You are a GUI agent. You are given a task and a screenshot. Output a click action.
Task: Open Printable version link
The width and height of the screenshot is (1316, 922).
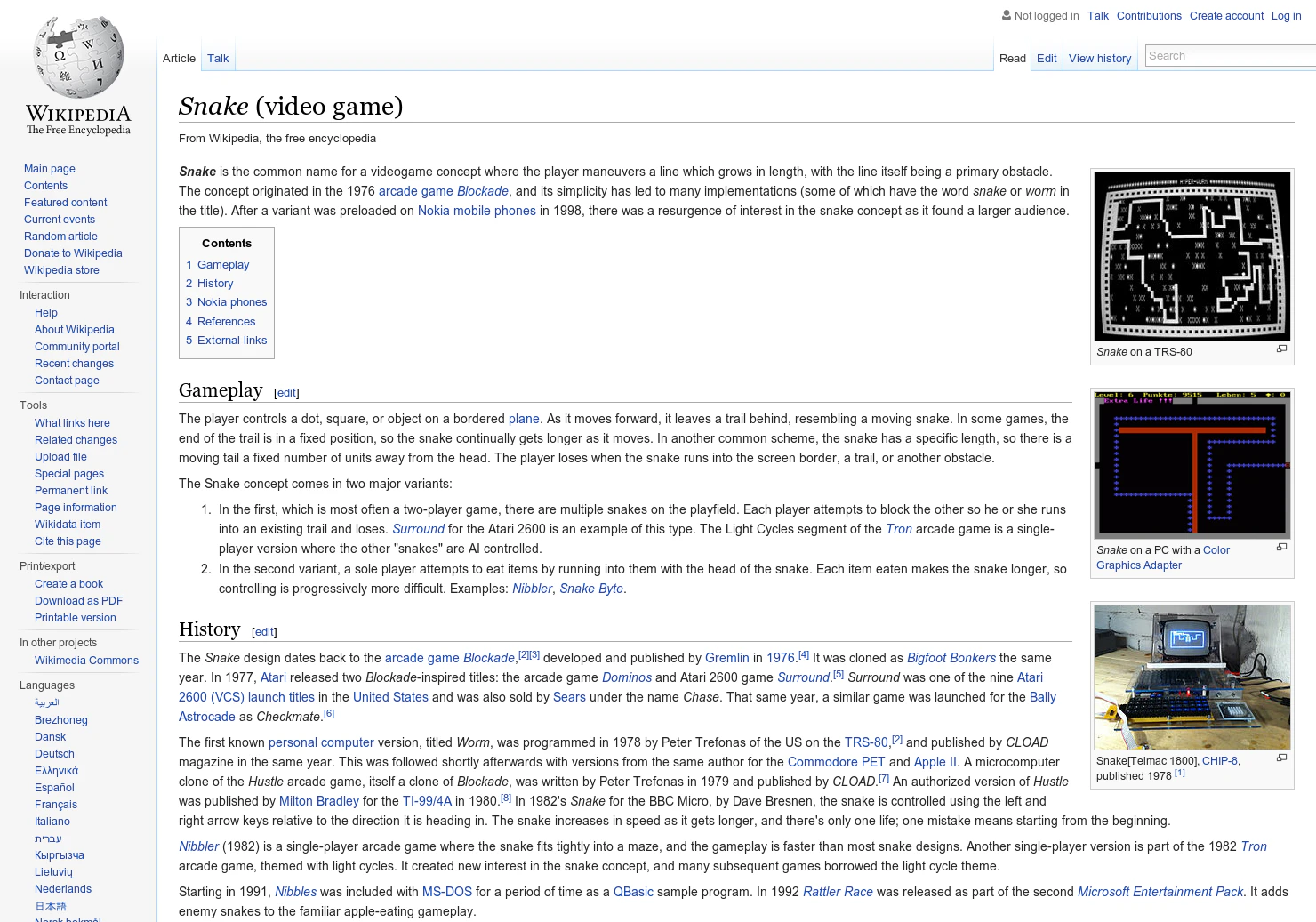75,618
